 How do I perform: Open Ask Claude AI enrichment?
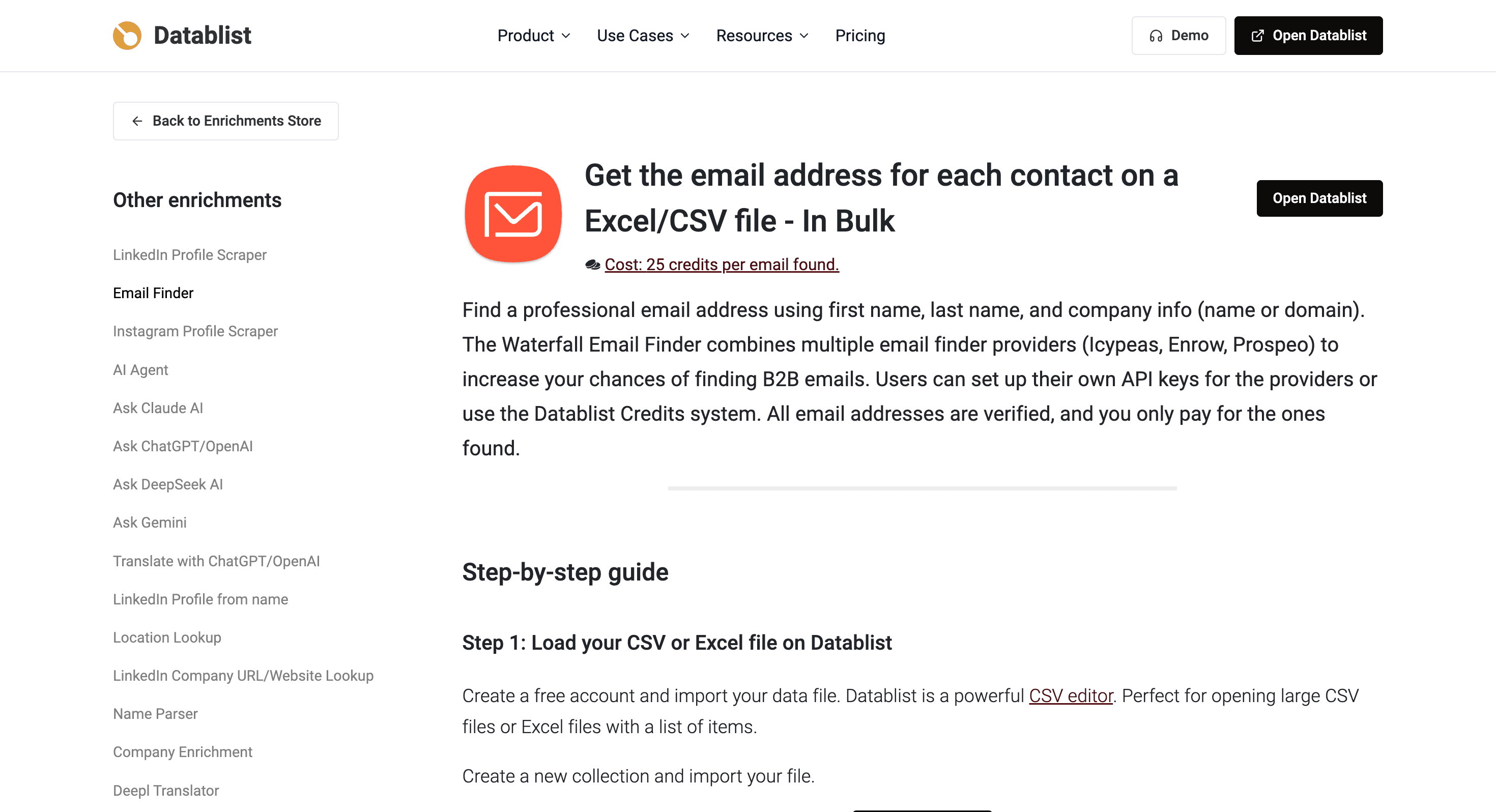tap(158, 408)
